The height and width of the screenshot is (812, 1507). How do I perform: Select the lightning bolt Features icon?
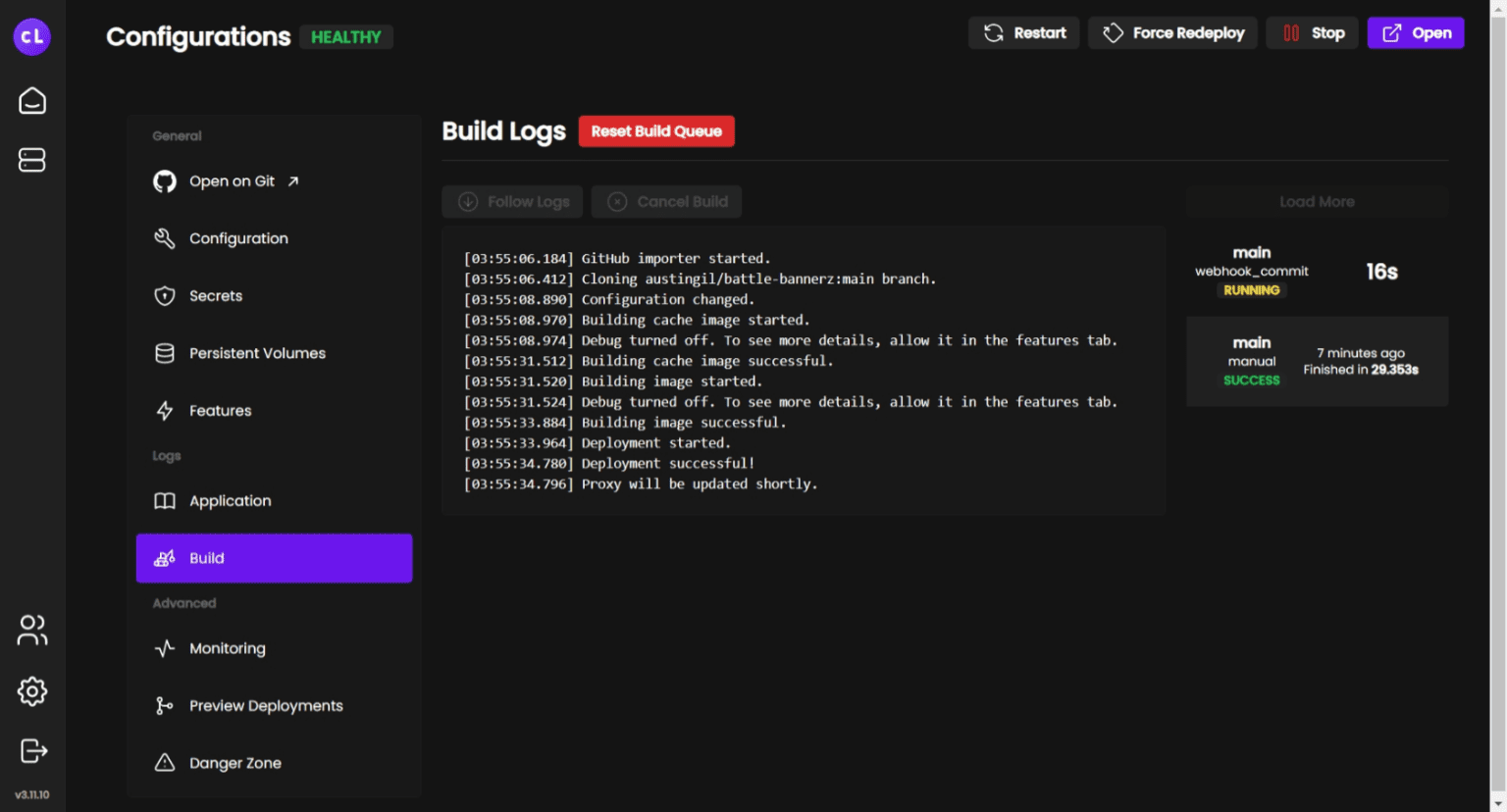coord(165,410)
